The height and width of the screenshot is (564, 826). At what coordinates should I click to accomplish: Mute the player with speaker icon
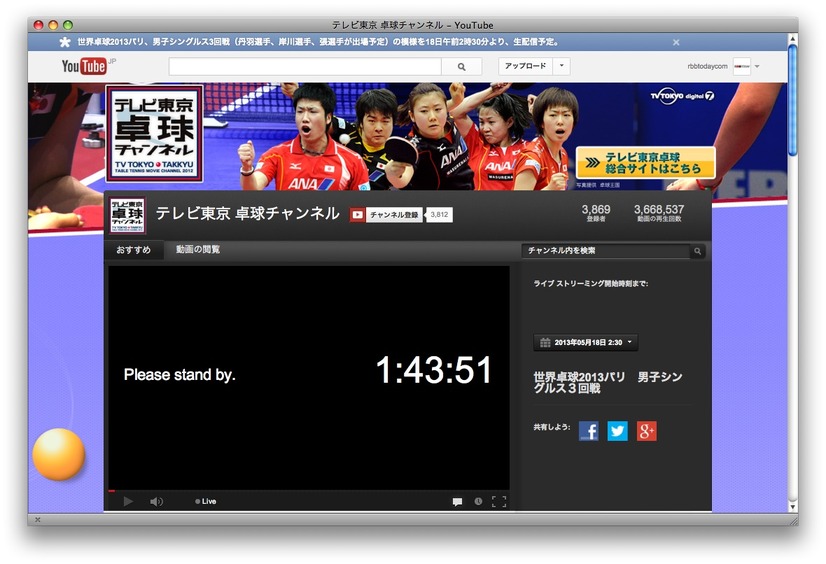[x=156, y=501]
